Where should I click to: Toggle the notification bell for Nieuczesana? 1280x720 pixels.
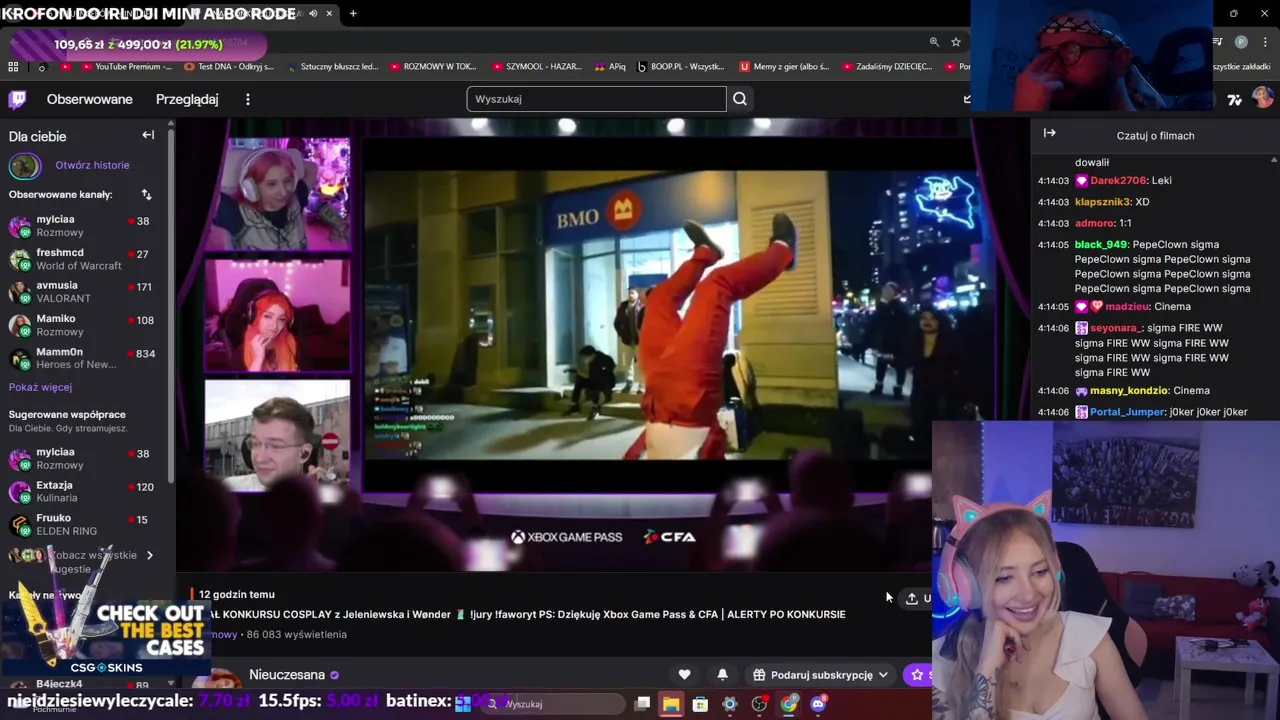tap(722, 675)
